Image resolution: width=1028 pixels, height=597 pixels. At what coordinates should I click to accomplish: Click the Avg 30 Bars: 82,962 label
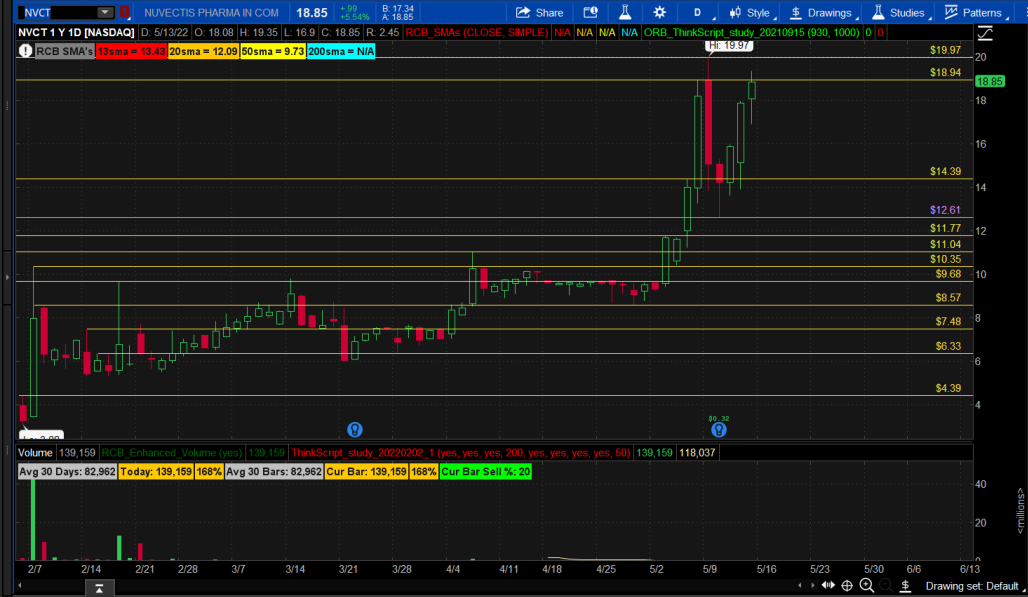point(273,472)
